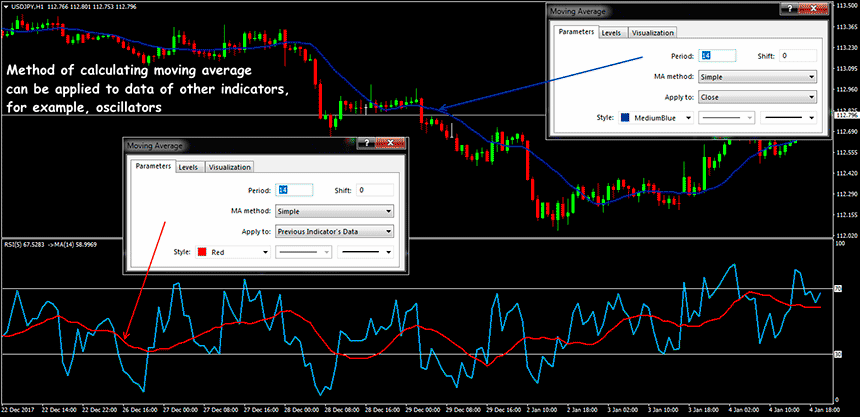Open Visualization tab in the MediumBlue dialog
This screenshot has width=860, height=417.
tap(652, 33)
